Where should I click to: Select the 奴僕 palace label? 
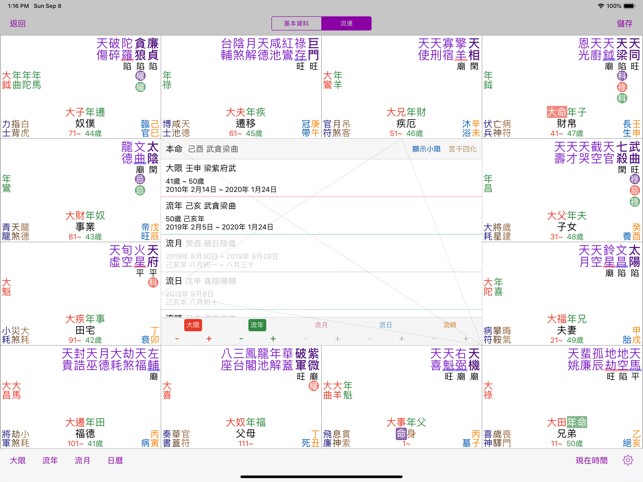[x=85, y=123]
